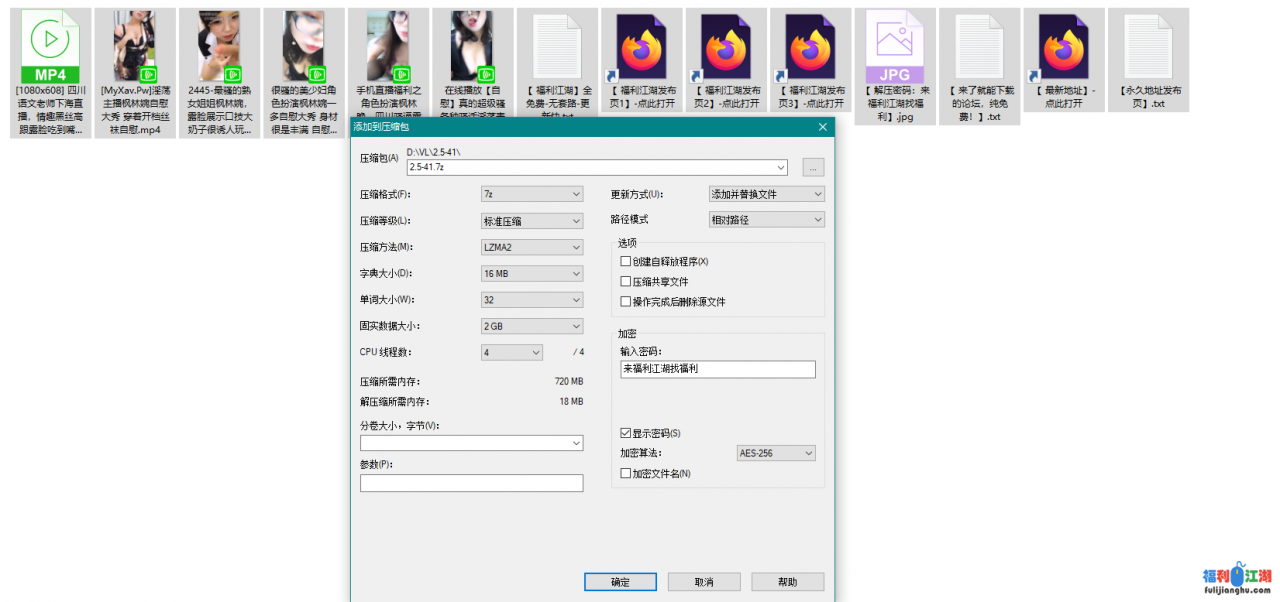This screenshot has height=602, width=1280.
Task: Open the 最新地址 Firefox shortcut
Action: (1063, 45)
